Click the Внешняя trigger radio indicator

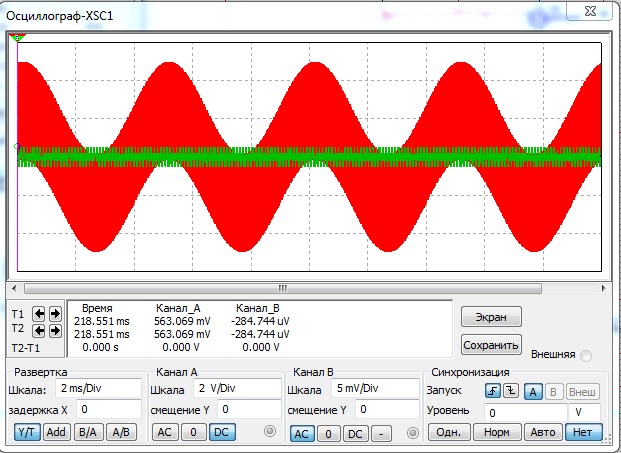tap(586, 356)
